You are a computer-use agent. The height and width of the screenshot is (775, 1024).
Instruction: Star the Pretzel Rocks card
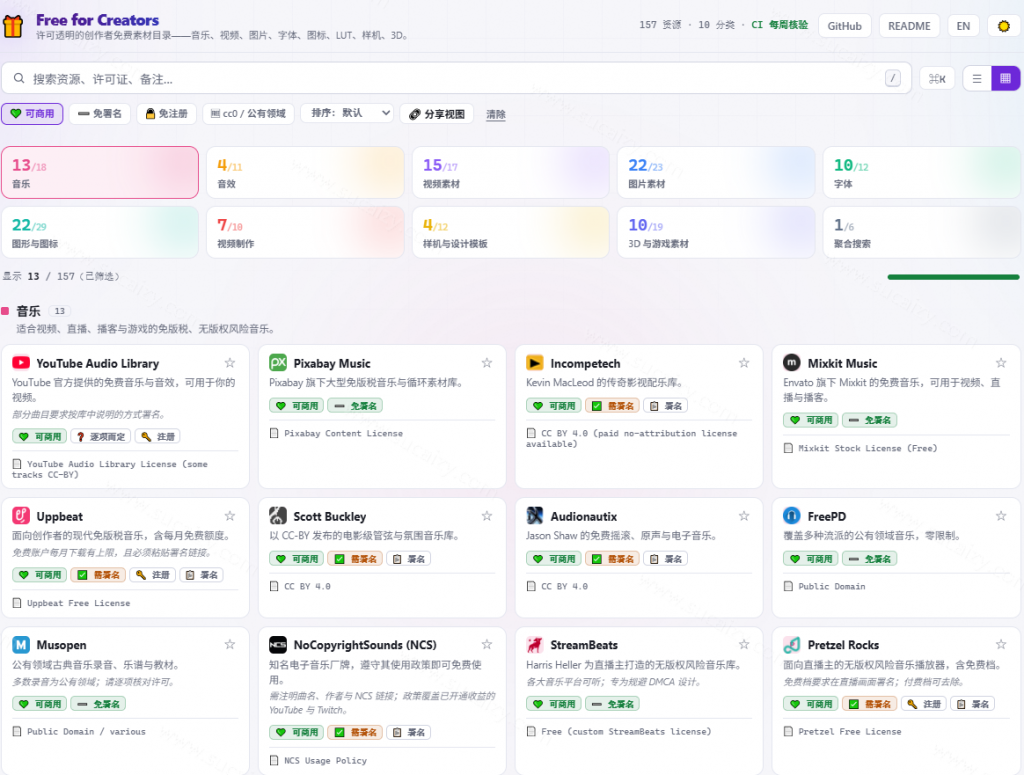[1000, 644]
